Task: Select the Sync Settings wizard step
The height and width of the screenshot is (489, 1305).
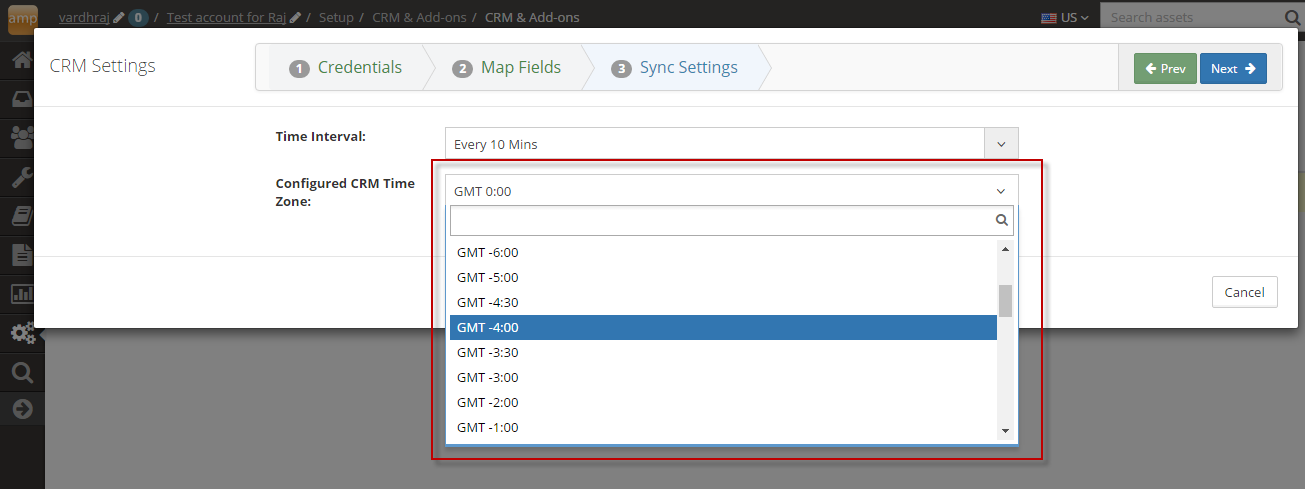Action: coord(675,68)
